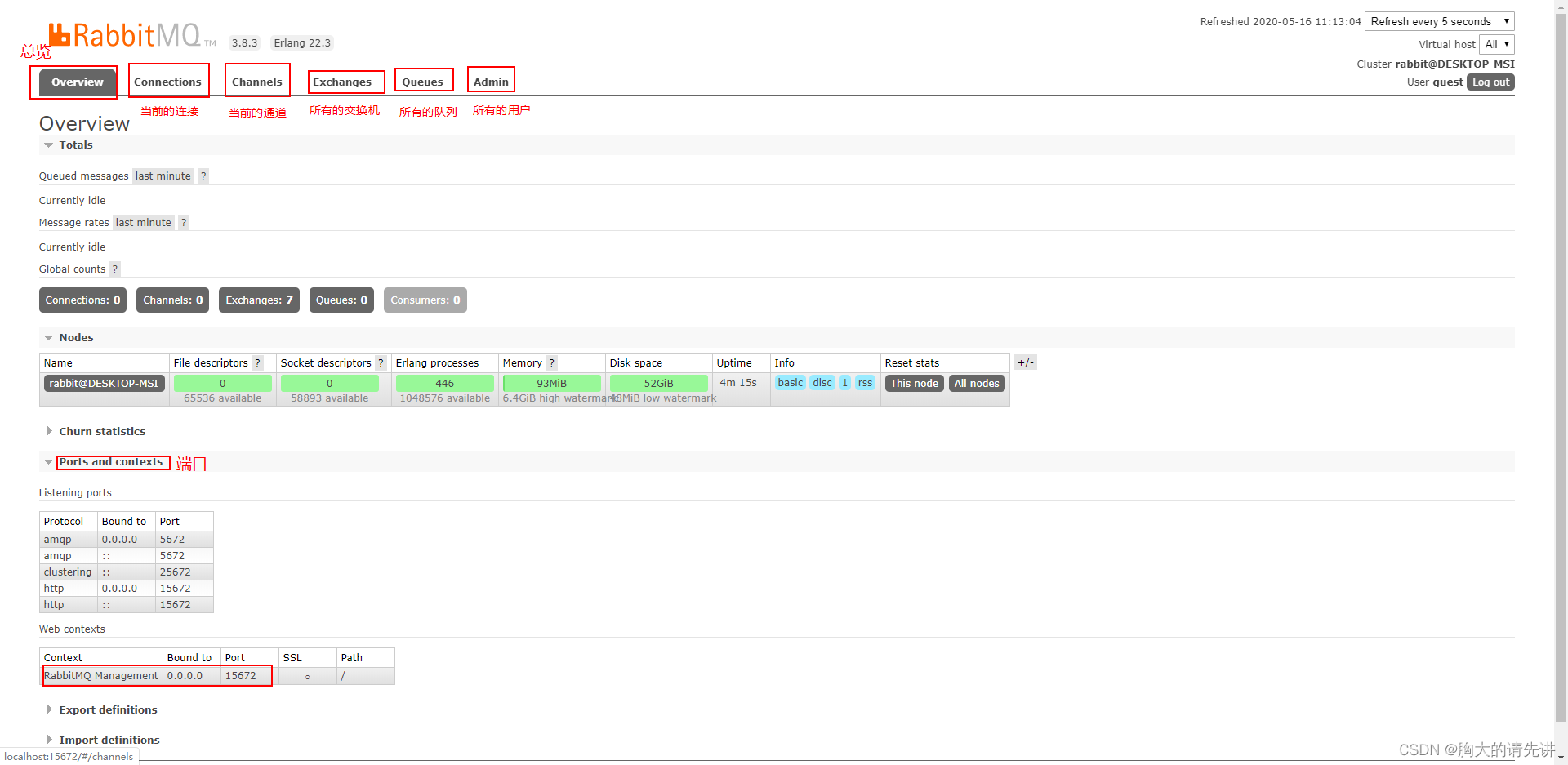Click the Disk space 52GiB bar
1568x765 pixels.
[x=659, y=383]
